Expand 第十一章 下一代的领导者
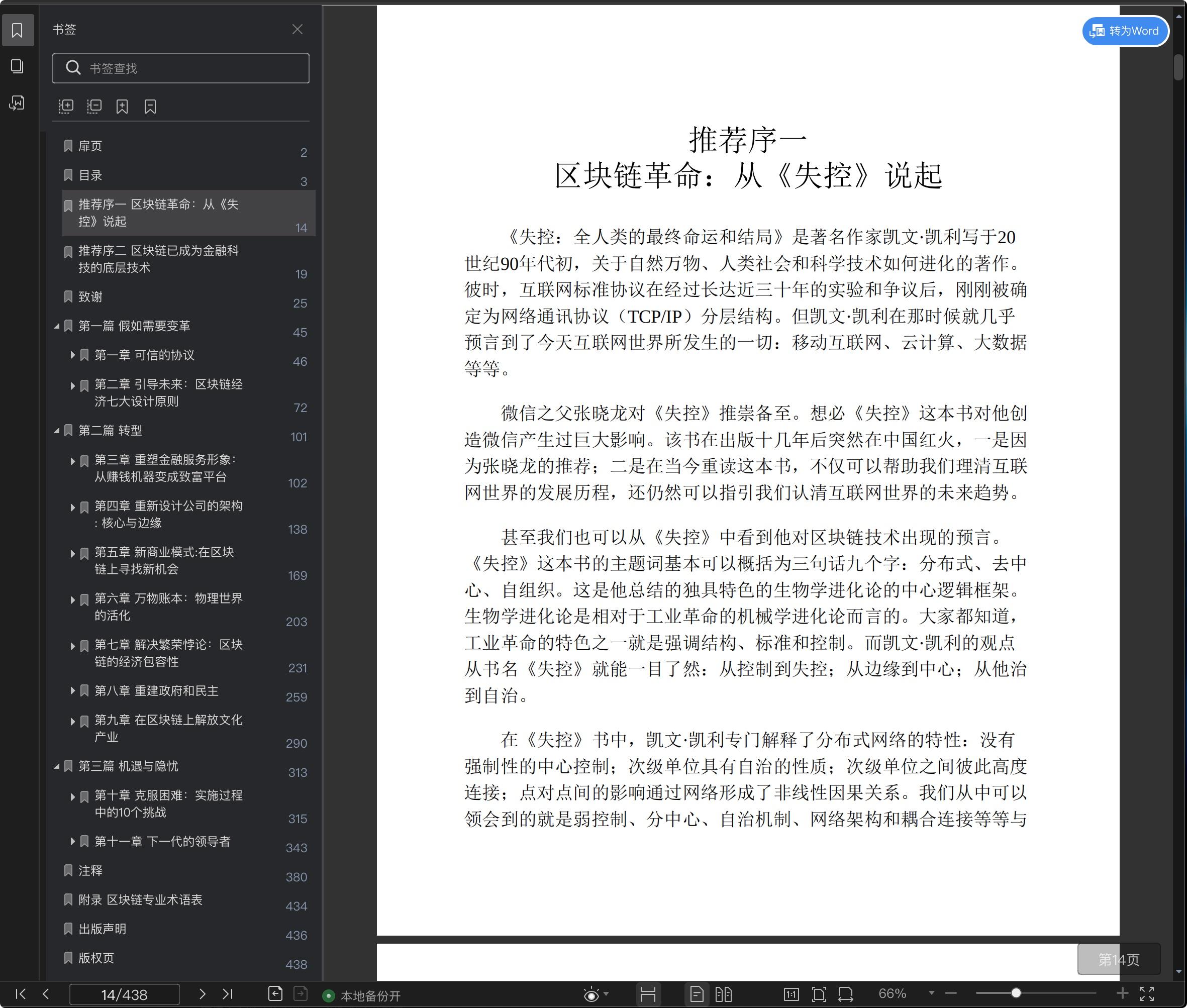 click(x=72, y=841)
